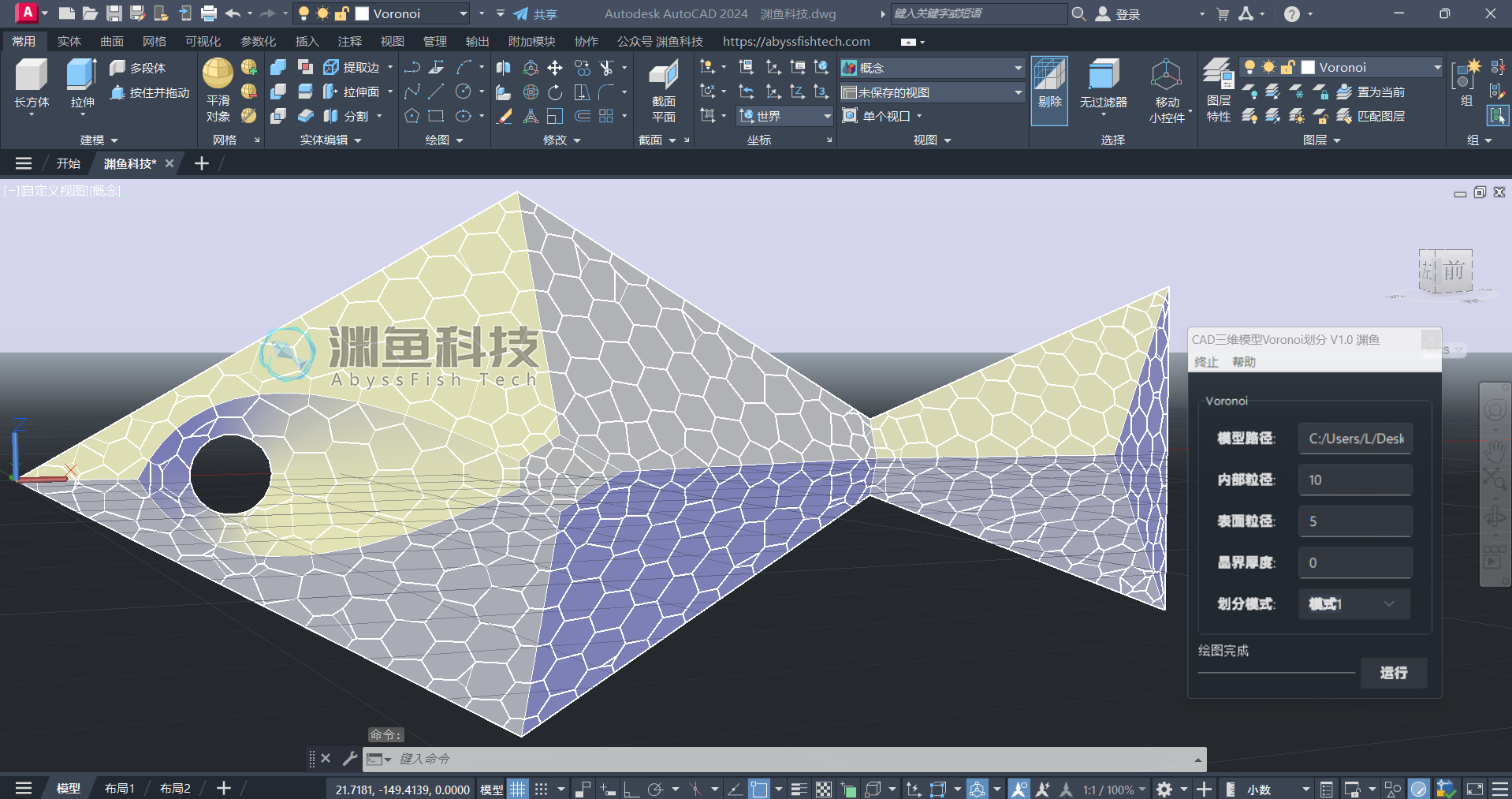Click 置为当前 to make layer current
The image size is (1512, 799).
(1370, 92)
